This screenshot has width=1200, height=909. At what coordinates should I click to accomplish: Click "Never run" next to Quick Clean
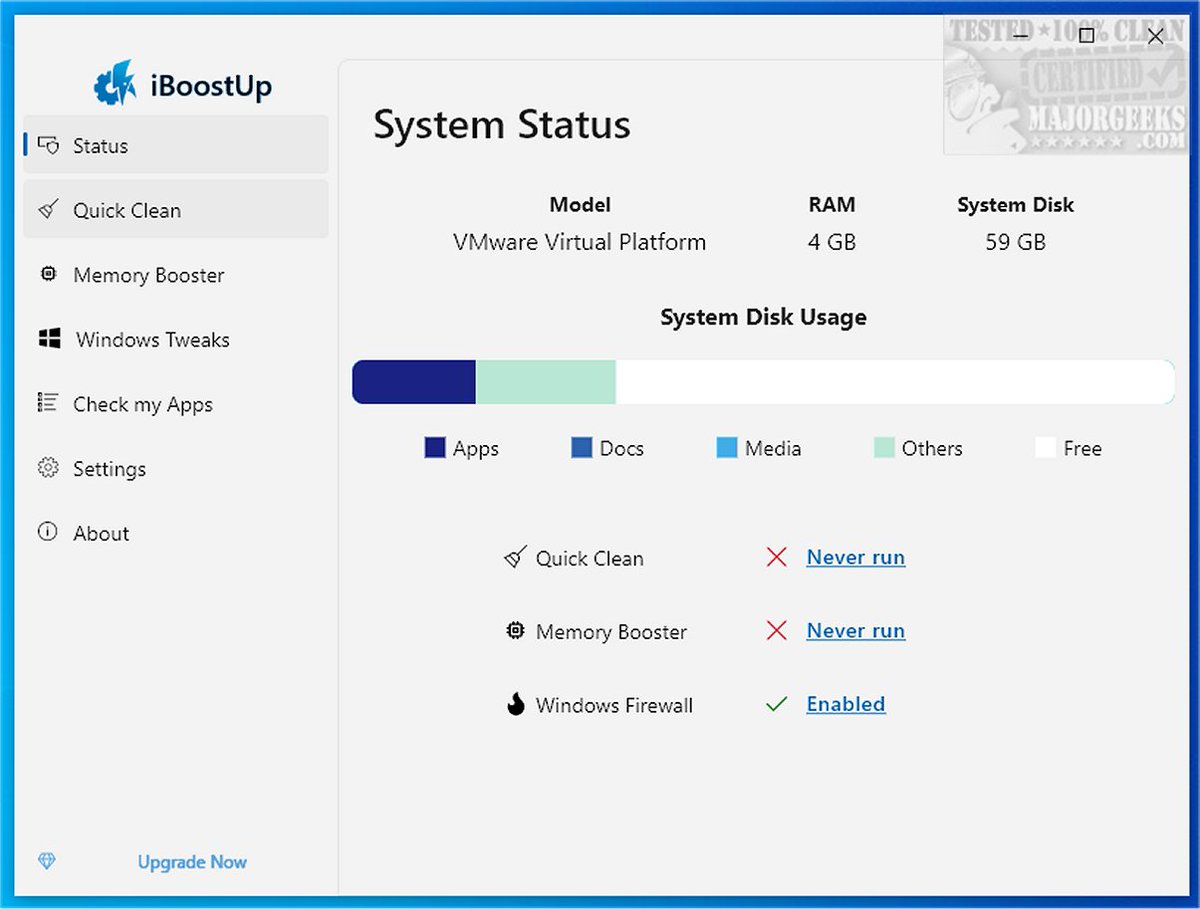click(855, 557)
